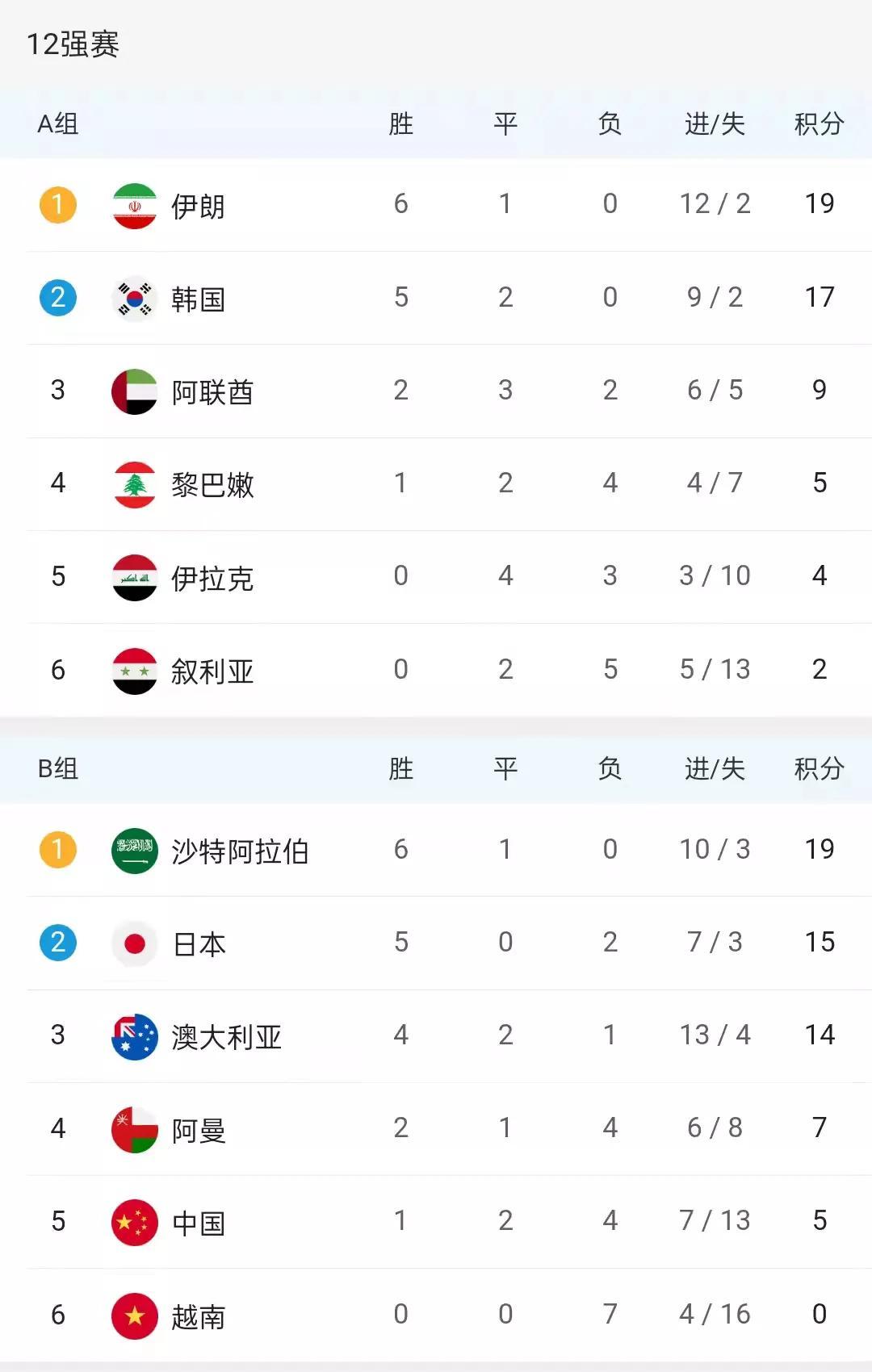Viewport: 872px width, 1372px height.
Task: Tap the Australia flag icon
Action: pyautogui.click(x=134, y=1036)
